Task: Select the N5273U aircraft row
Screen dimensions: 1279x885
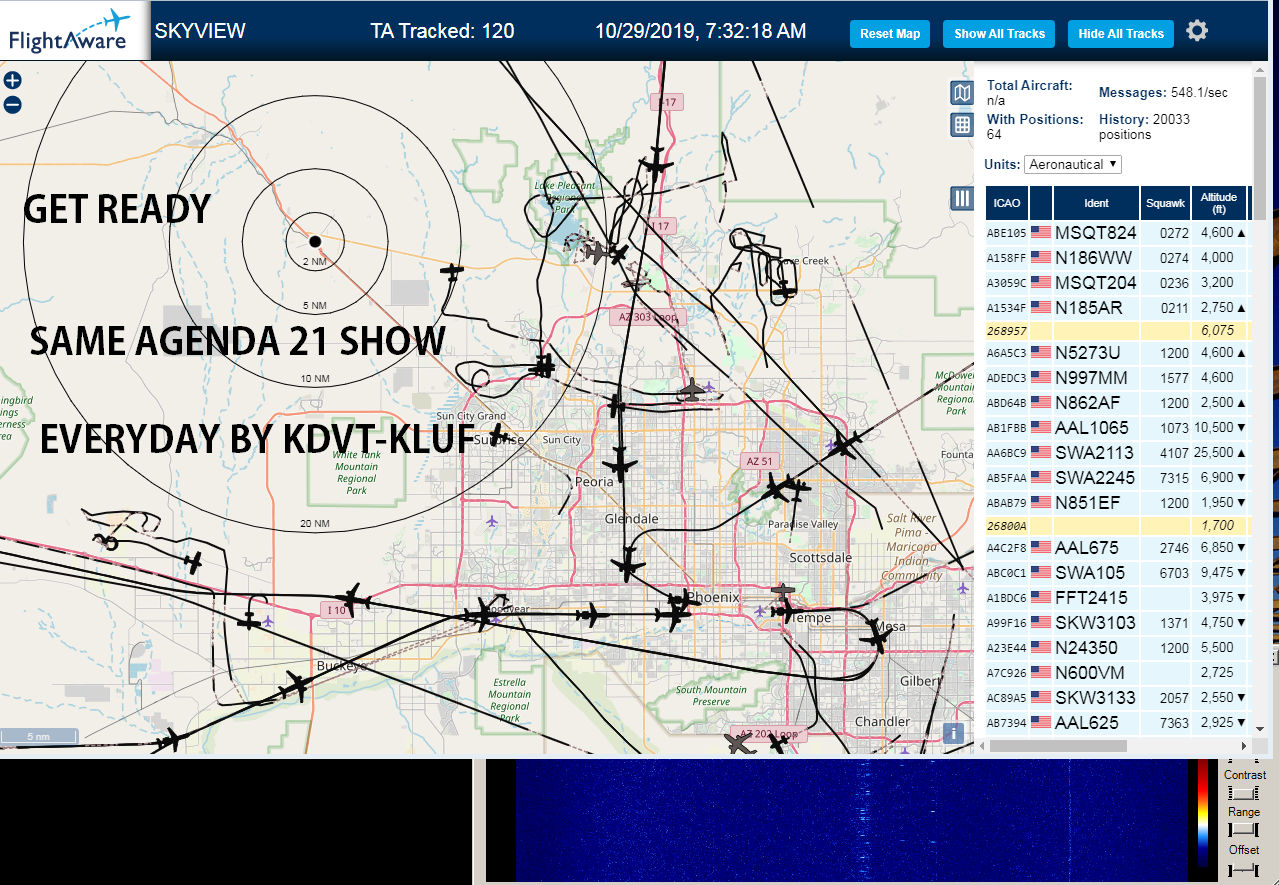Action: tap(1117, 352)
